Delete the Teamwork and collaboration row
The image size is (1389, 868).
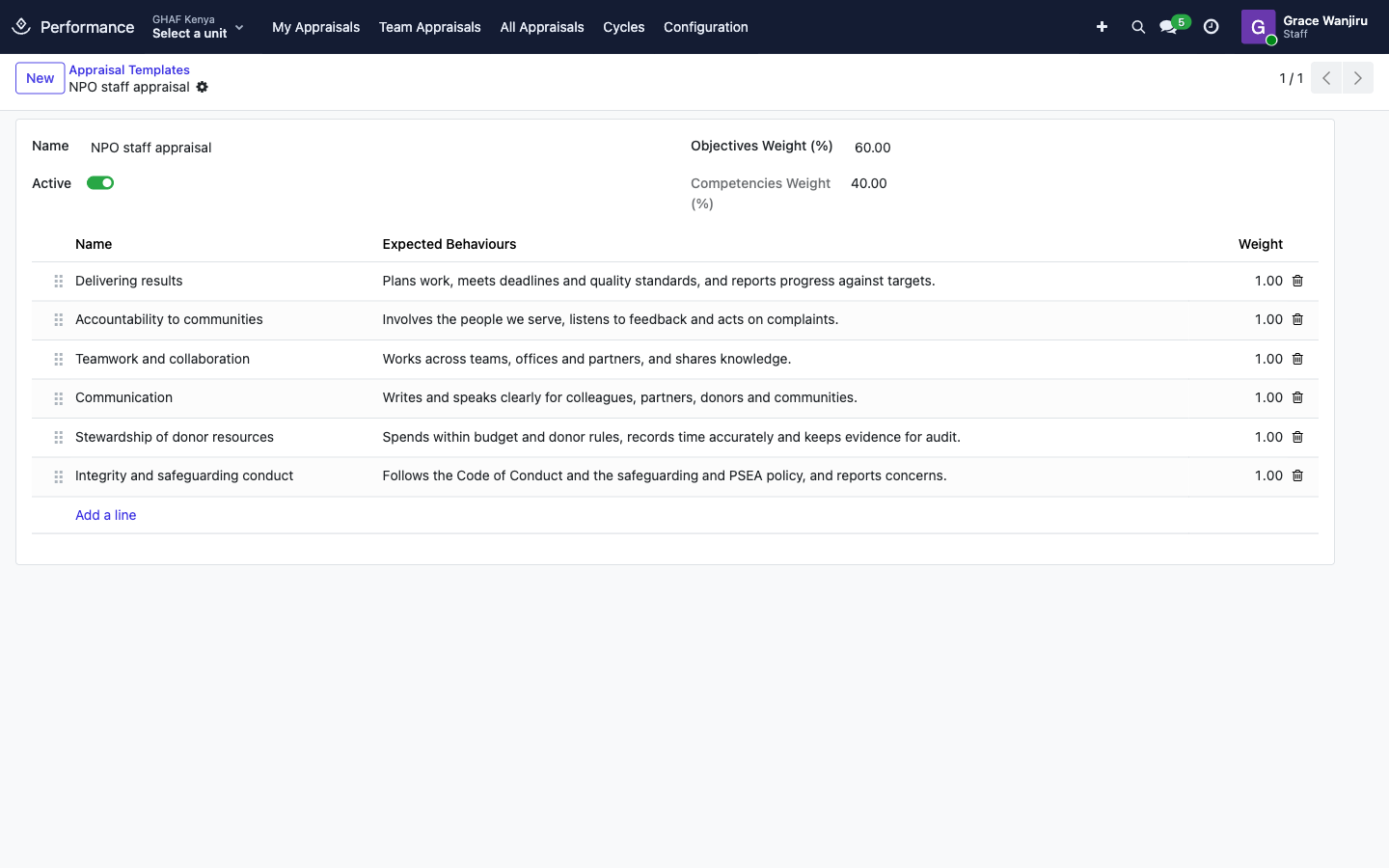tap(1297, 359)
